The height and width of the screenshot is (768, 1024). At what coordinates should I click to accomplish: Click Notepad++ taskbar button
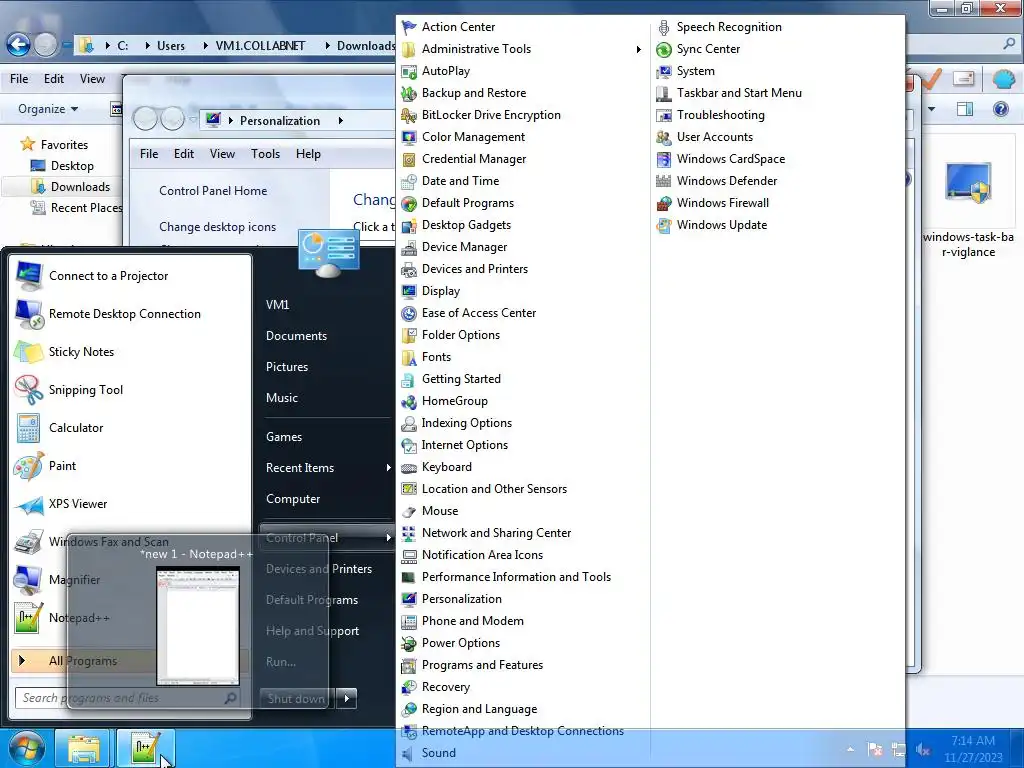(x=146, y=748)
